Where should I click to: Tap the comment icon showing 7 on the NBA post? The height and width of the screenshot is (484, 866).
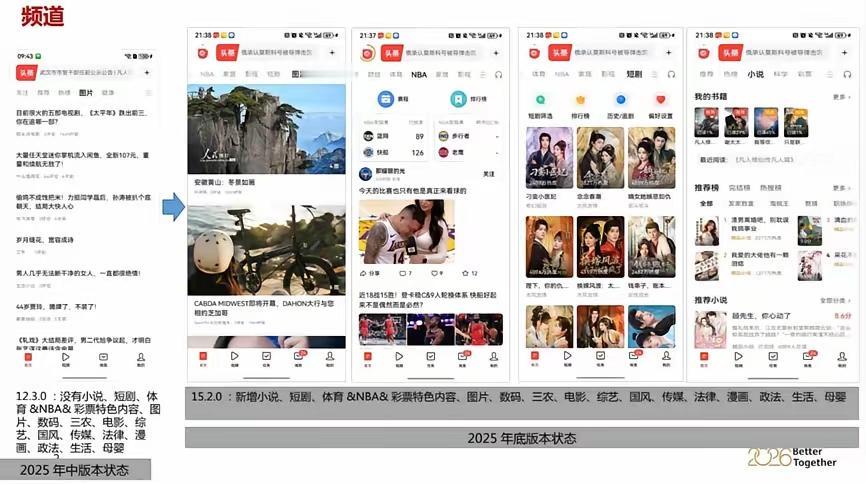click(x=402, y=273)
